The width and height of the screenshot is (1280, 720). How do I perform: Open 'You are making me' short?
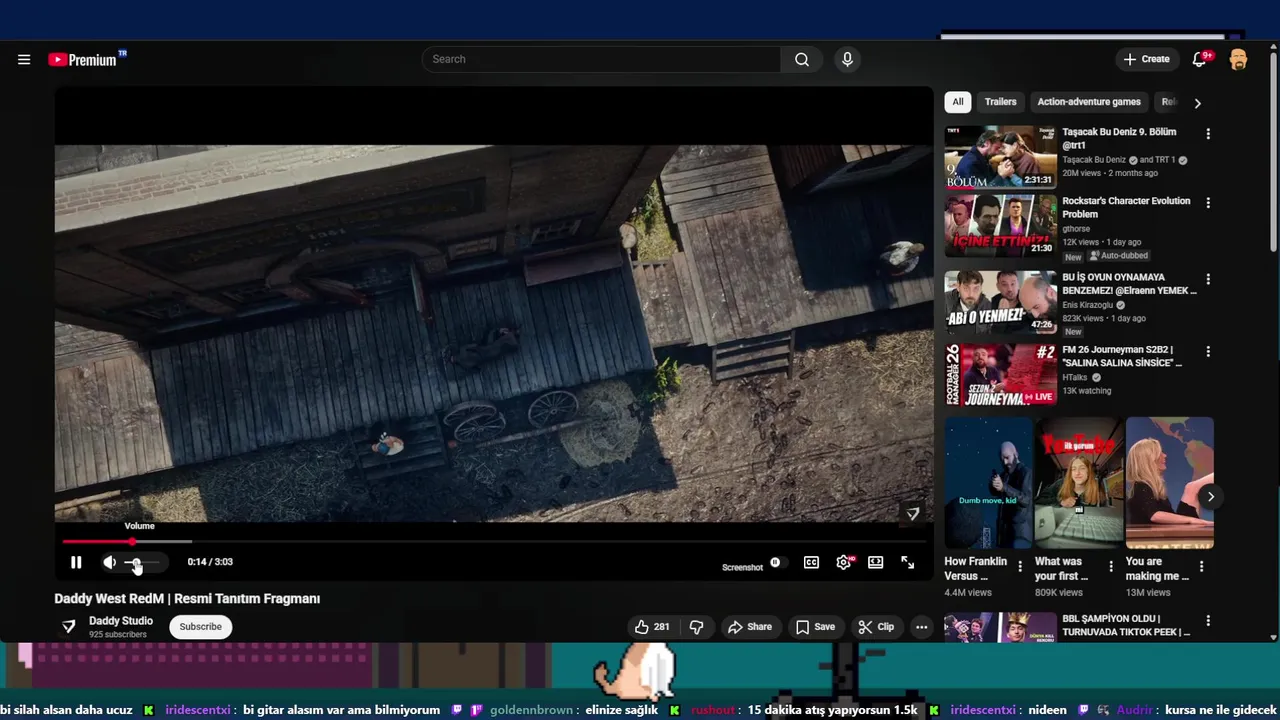pos(1169,483)
